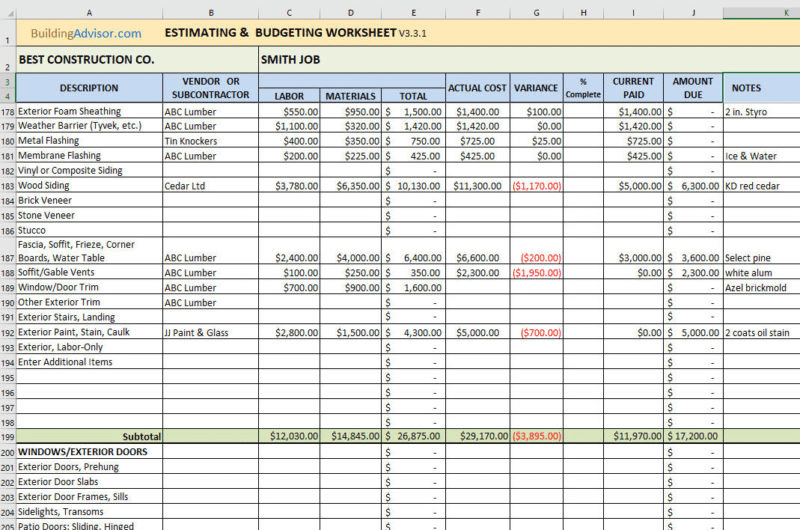
Task: Select subtotal variance ($3,895.00) cell
Action: point(536,436)
